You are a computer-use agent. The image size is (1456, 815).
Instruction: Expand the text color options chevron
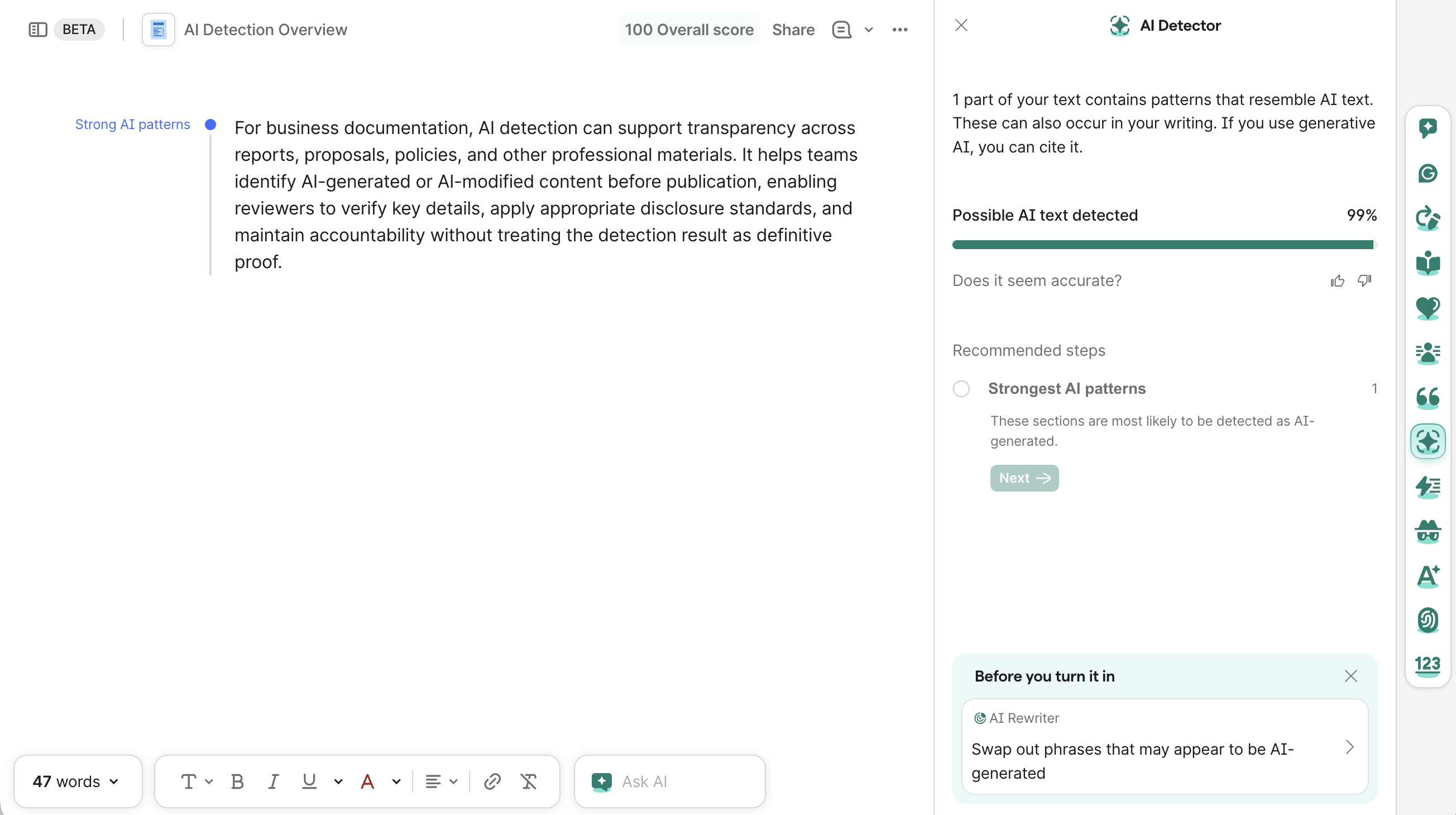point(397,781)
